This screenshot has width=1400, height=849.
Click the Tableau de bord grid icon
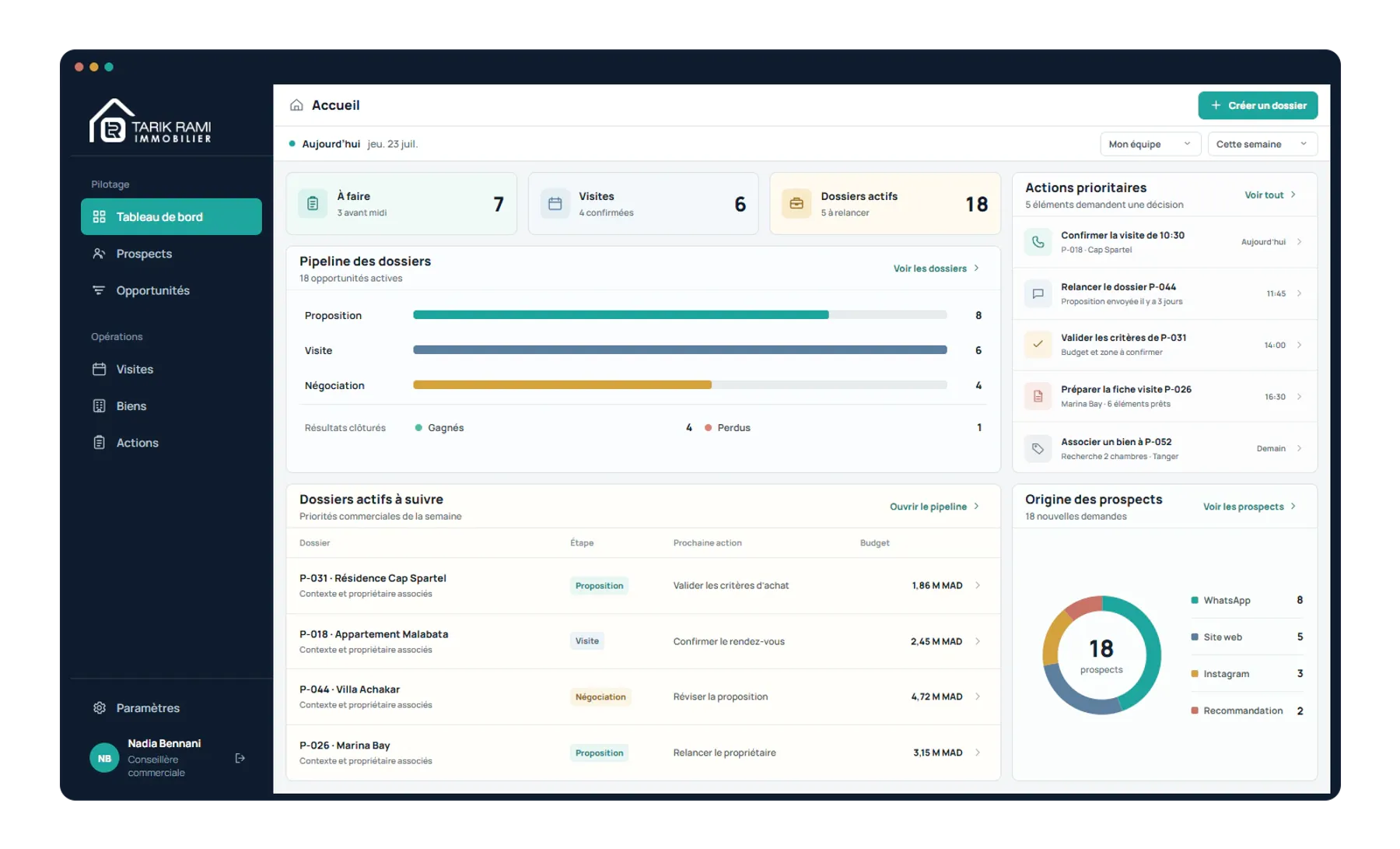(99, 216)
